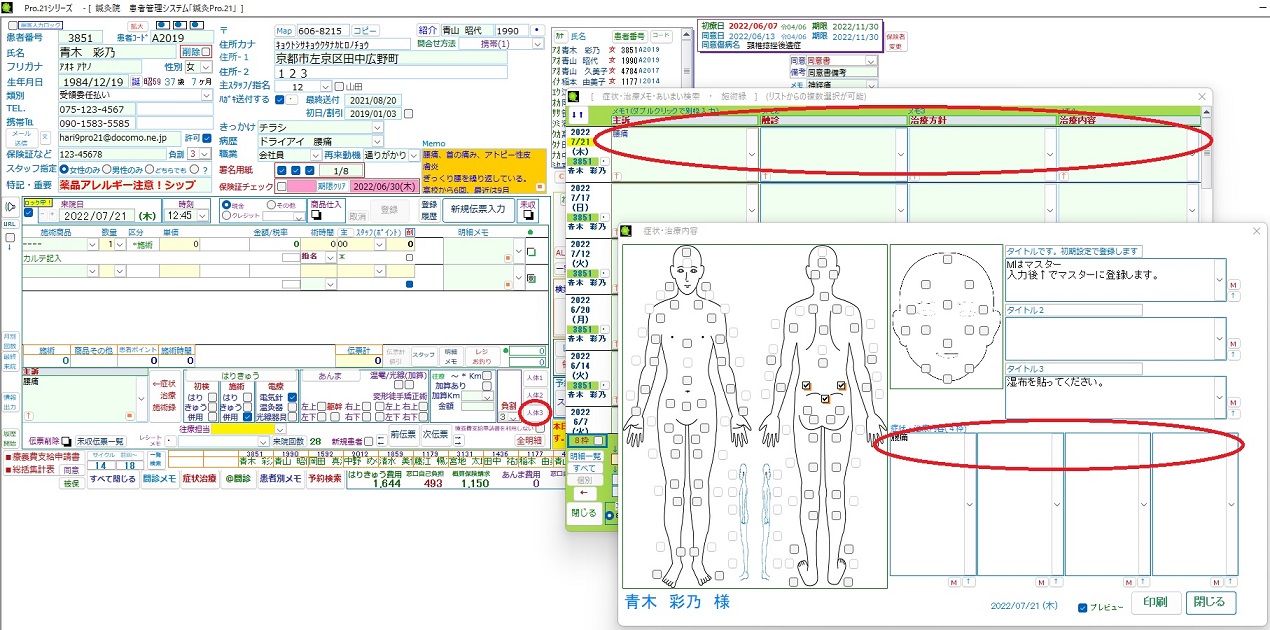Image resolution: width=1270 pixels, height=630 pixels.
Task: Open the Map button beside the postal code
Action: [x=284, y=31]
